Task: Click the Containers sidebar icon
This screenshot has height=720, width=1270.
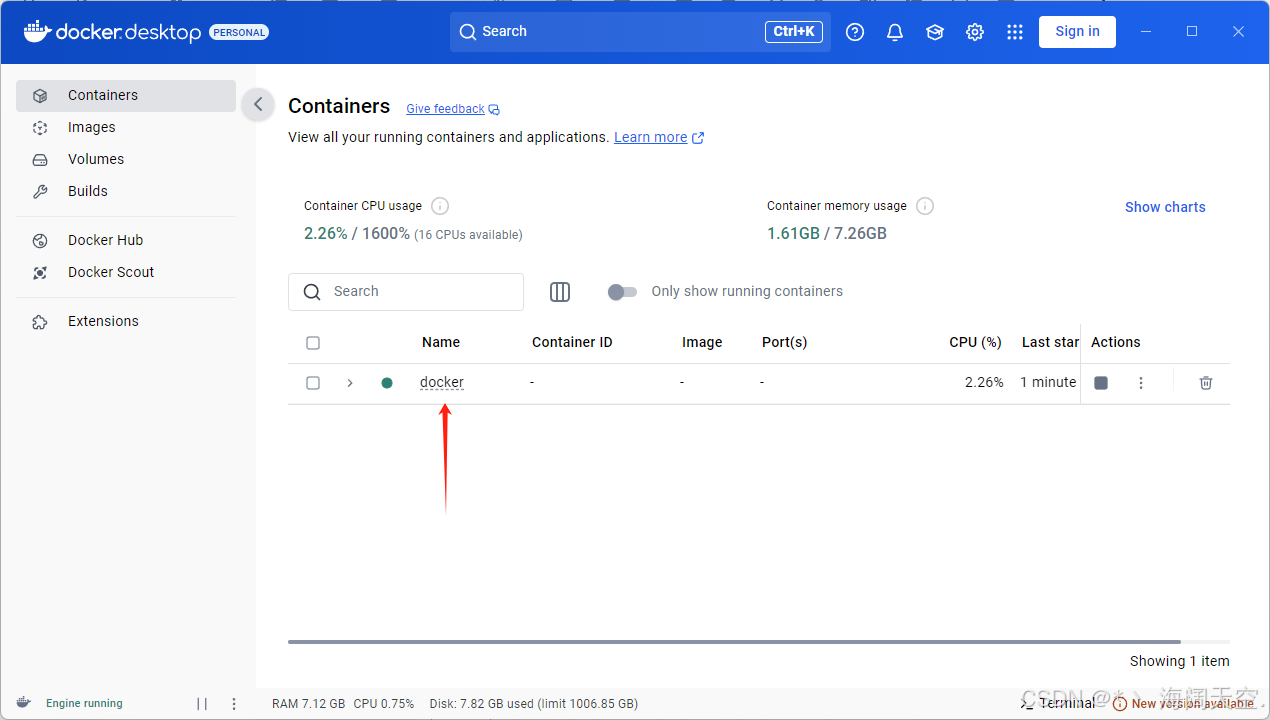Action: [x=40, y=96]
